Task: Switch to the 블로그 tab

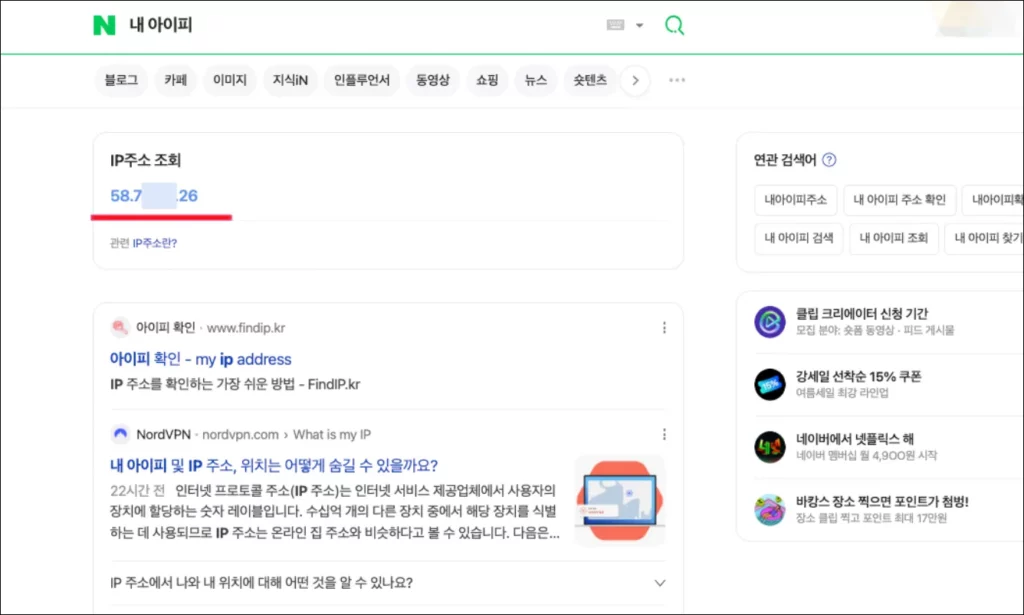Action: click(121, 80)
